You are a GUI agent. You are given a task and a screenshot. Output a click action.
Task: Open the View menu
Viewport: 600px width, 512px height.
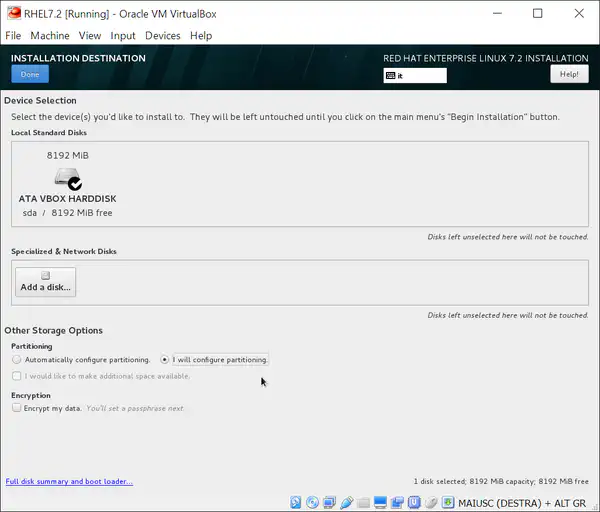[90, 36]
